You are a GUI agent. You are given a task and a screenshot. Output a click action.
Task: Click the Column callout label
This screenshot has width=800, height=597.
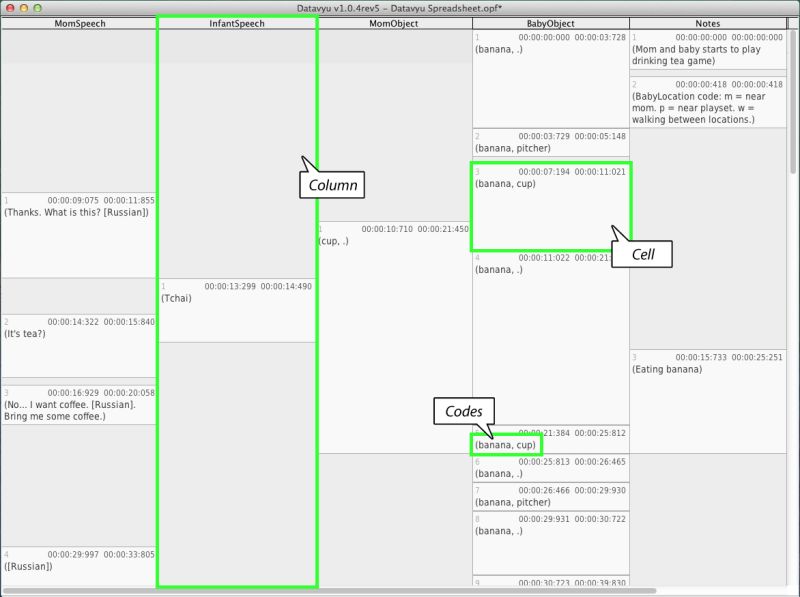click(x=331, y=185)
